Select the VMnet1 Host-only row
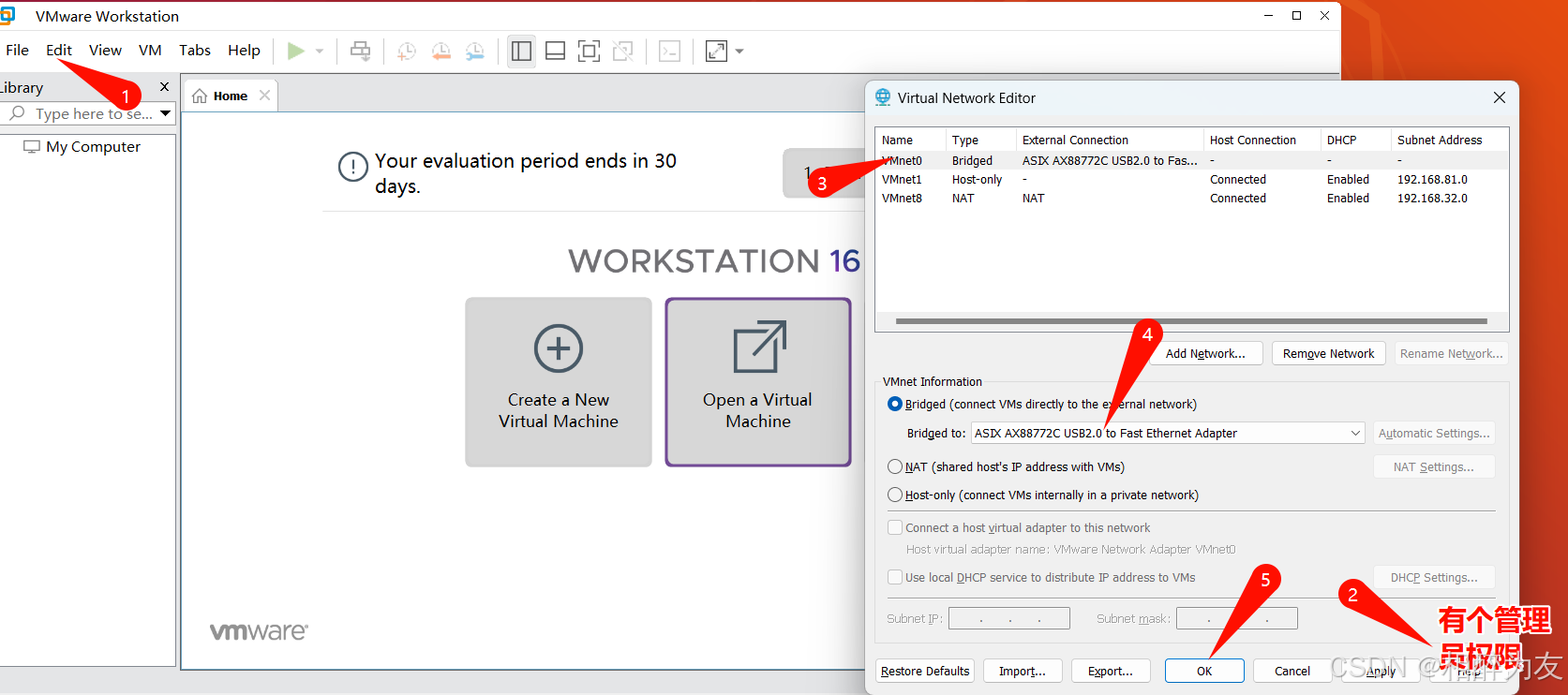The width and height of the screenshot is (1568, 695). (1192, 180)
